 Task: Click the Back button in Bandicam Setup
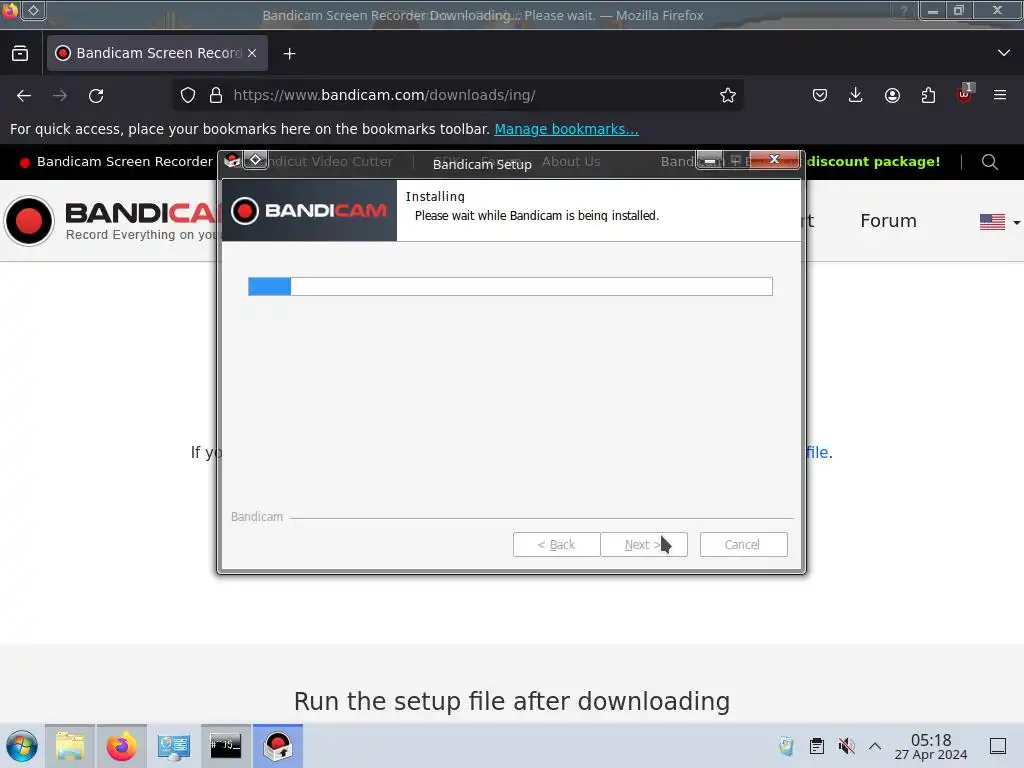point(556,545)
